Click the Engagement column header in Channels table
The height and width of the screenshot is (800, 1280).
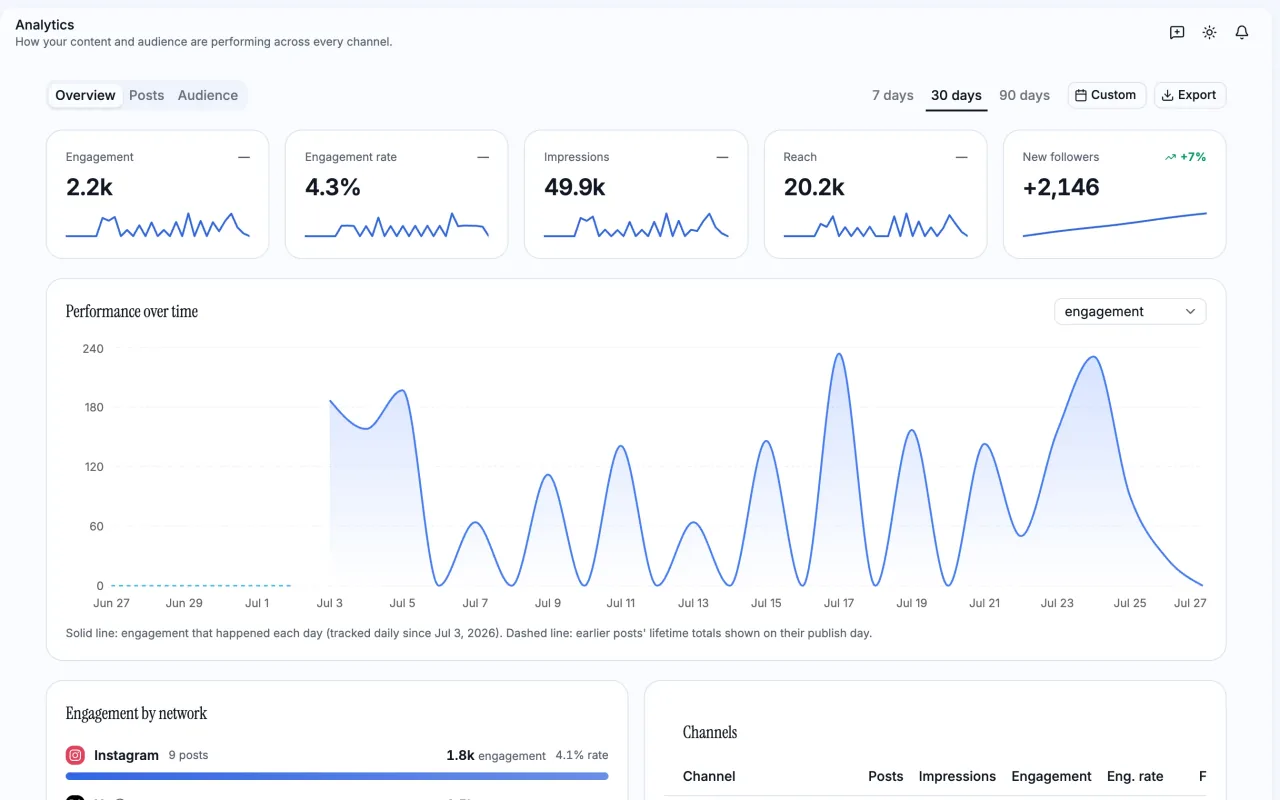[x=1051, y=776]
